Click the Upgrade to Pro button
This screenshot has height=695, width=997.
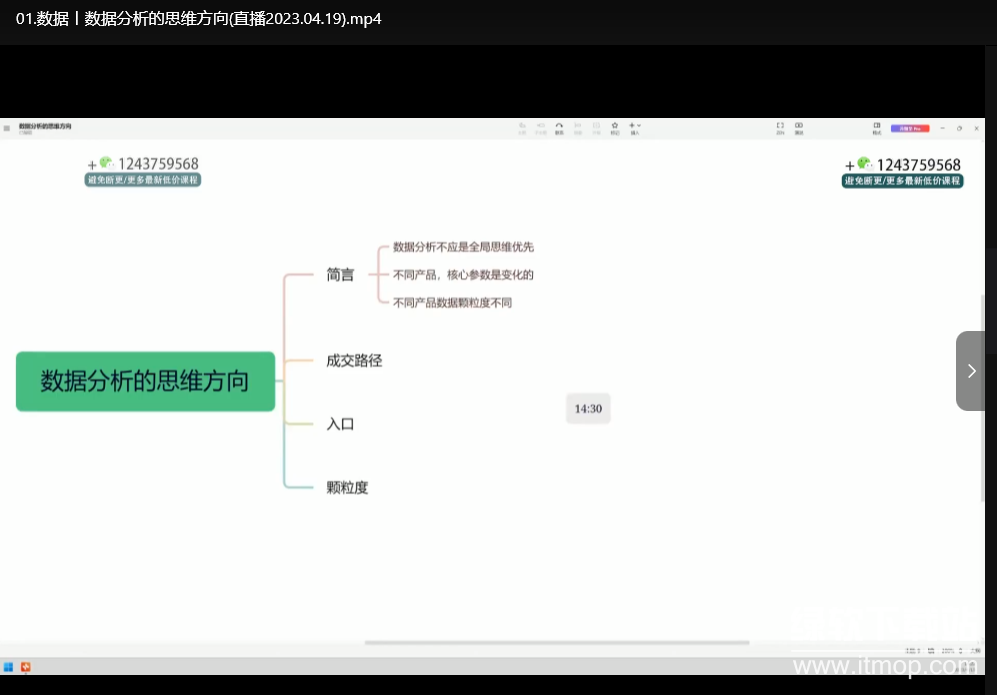pos(910,128)
